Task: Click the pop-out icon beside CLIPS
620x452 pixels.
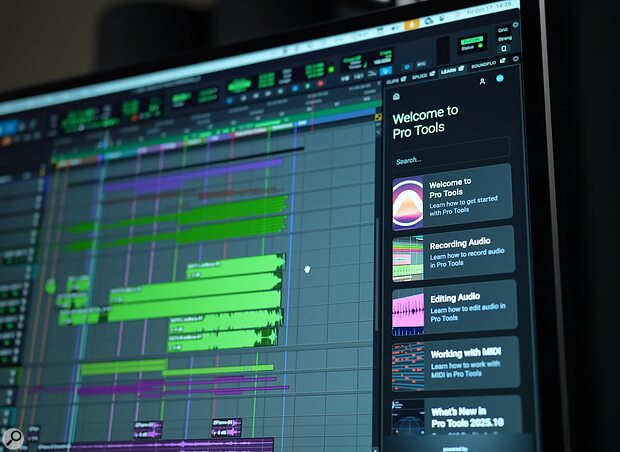Action: (403, 79)
